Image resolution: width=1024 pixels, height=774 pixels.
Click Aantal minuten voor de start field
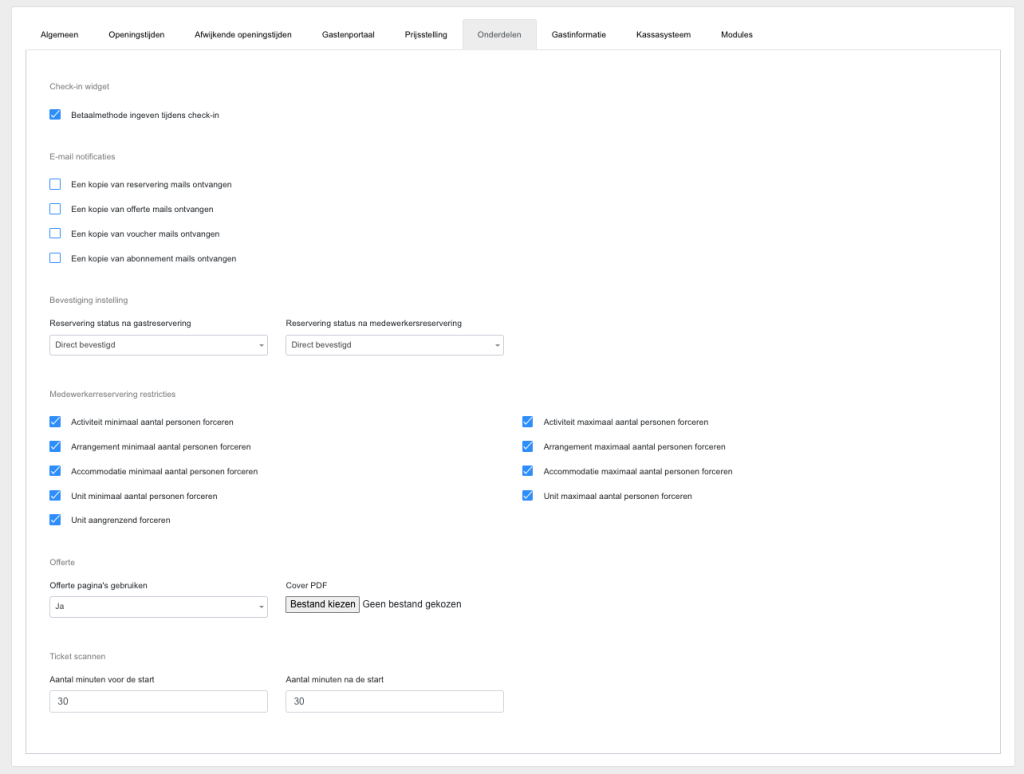coord(158,702)
